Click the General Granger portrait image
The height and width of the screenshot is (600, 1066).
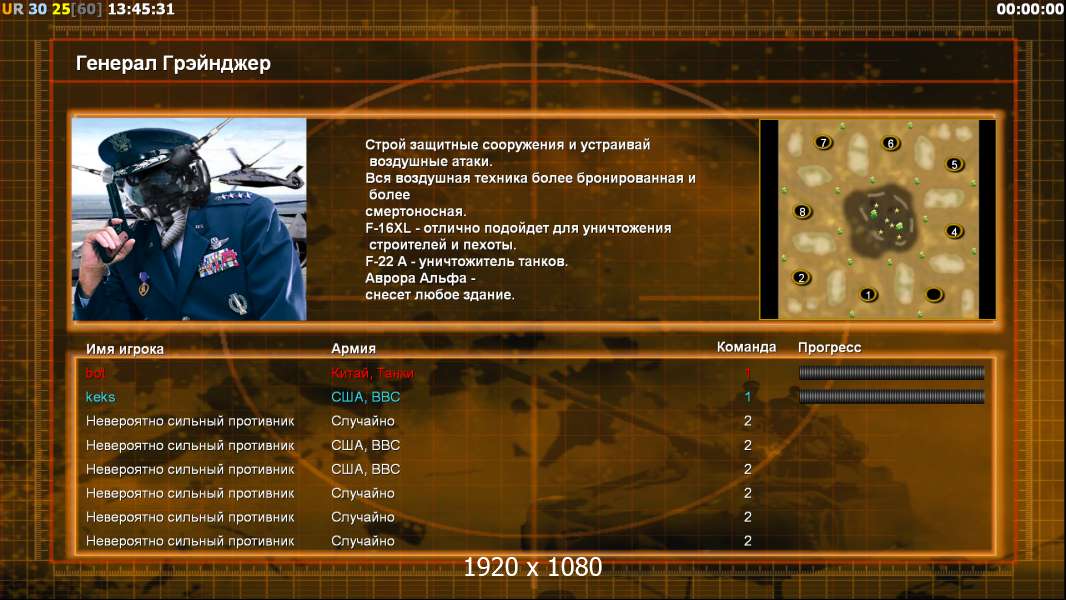pyautogui.click(x=189, y=219)
